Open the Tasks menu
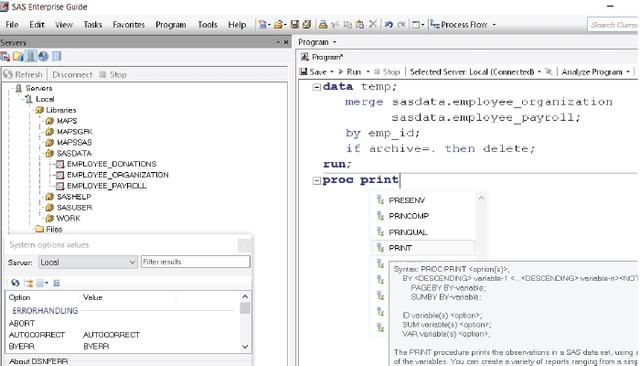The image size is (640, 366). (93, 25)
